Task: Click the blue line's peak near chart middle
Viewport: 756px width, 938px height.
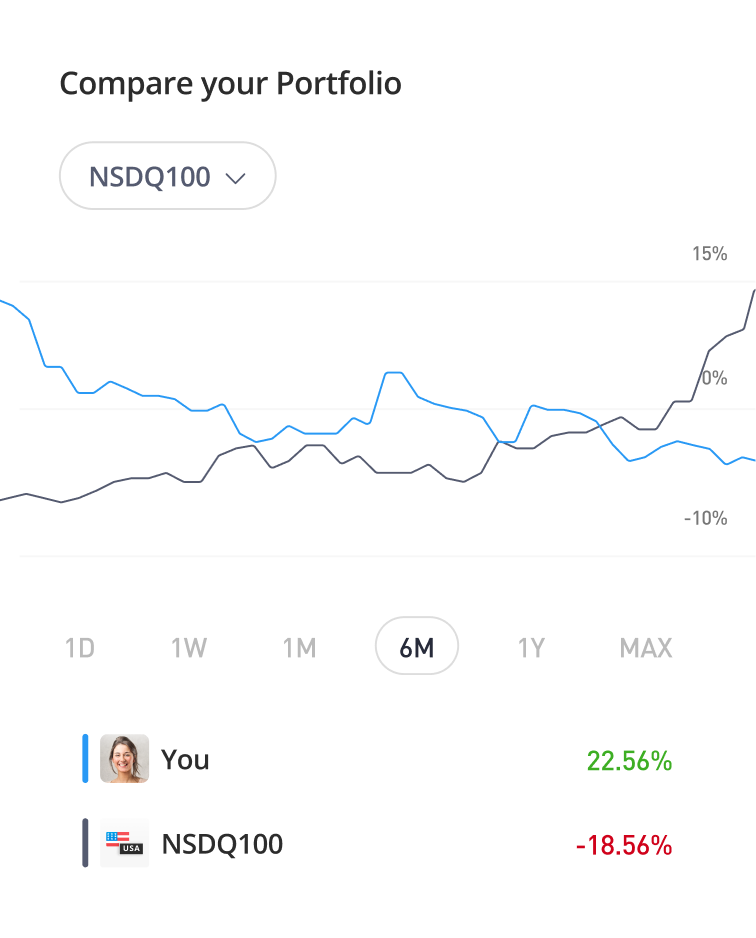Action: [x=393, y=372]
